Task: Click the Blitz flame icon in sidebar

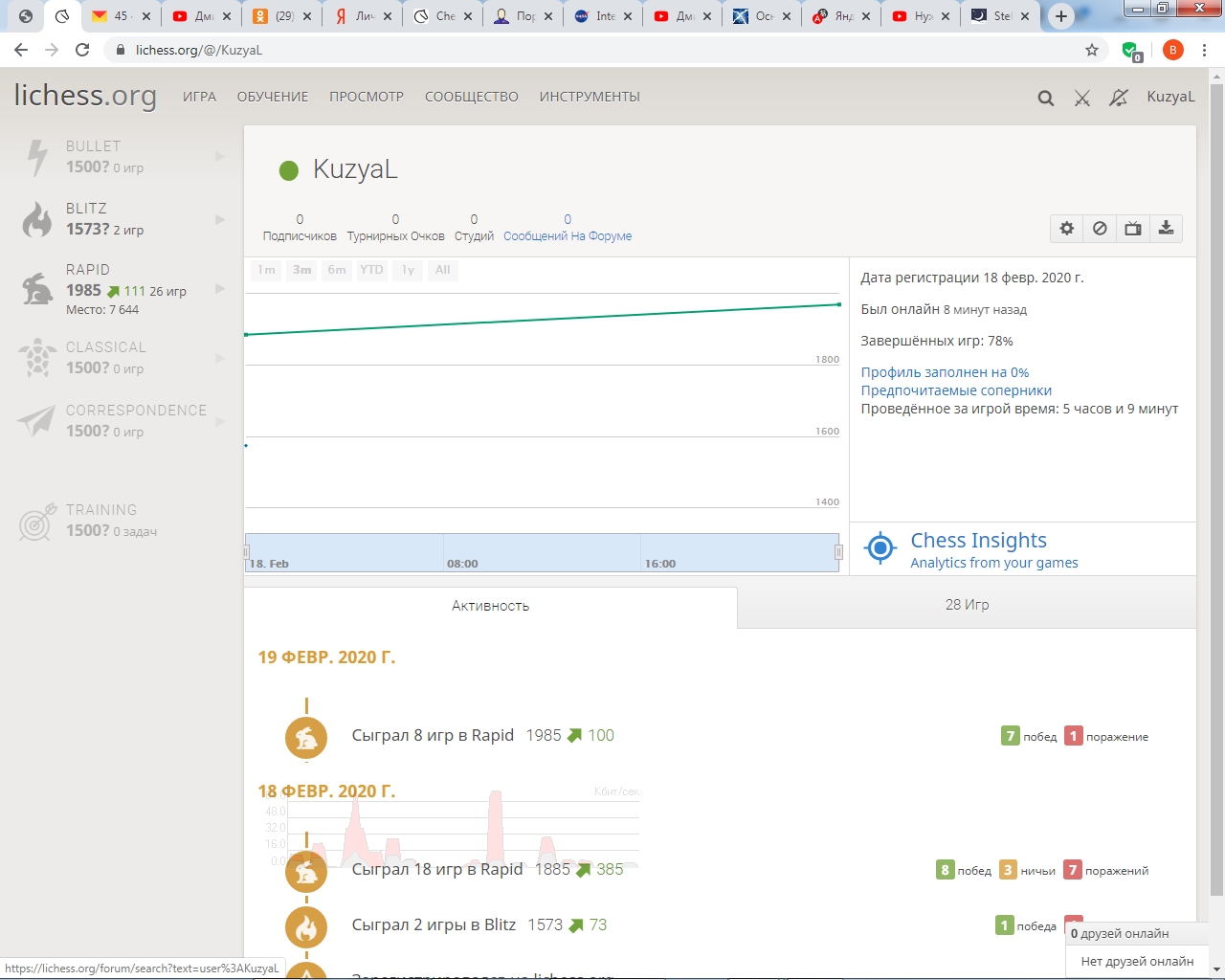Action: point(37,219)
